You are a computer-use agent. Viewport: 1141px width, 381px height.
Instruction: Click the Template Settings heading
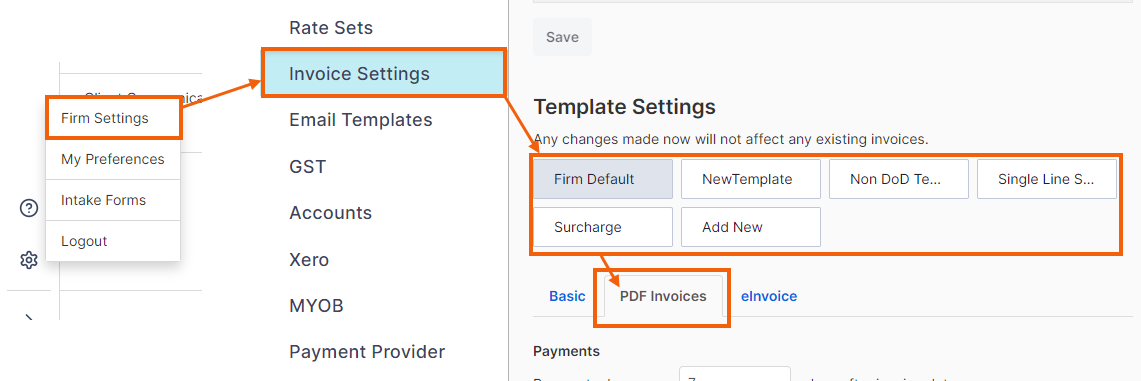point(624,107)
